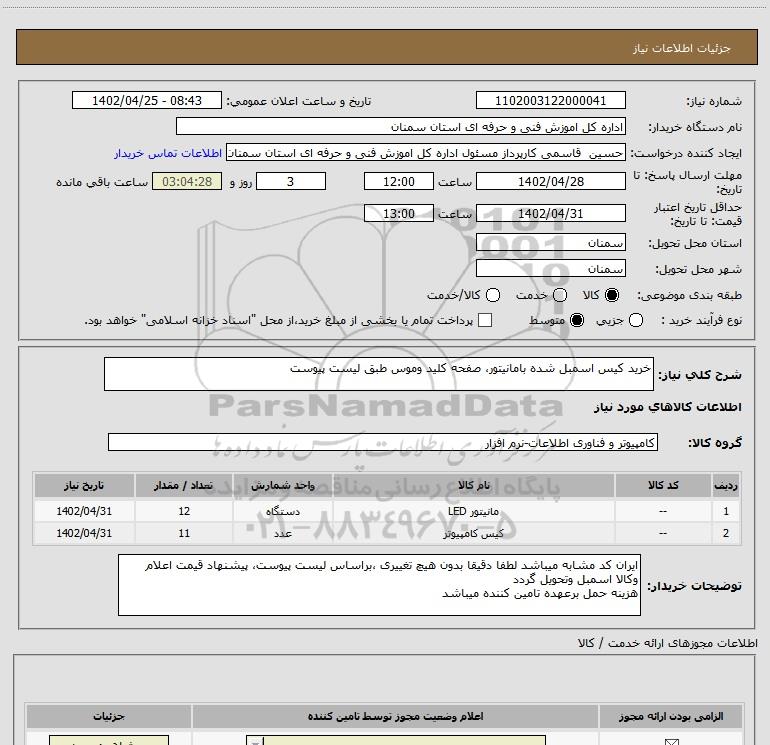
Task: Tick the اسناد خزانه اسلامی payment checkbox
Action: [x=485, y=320]
